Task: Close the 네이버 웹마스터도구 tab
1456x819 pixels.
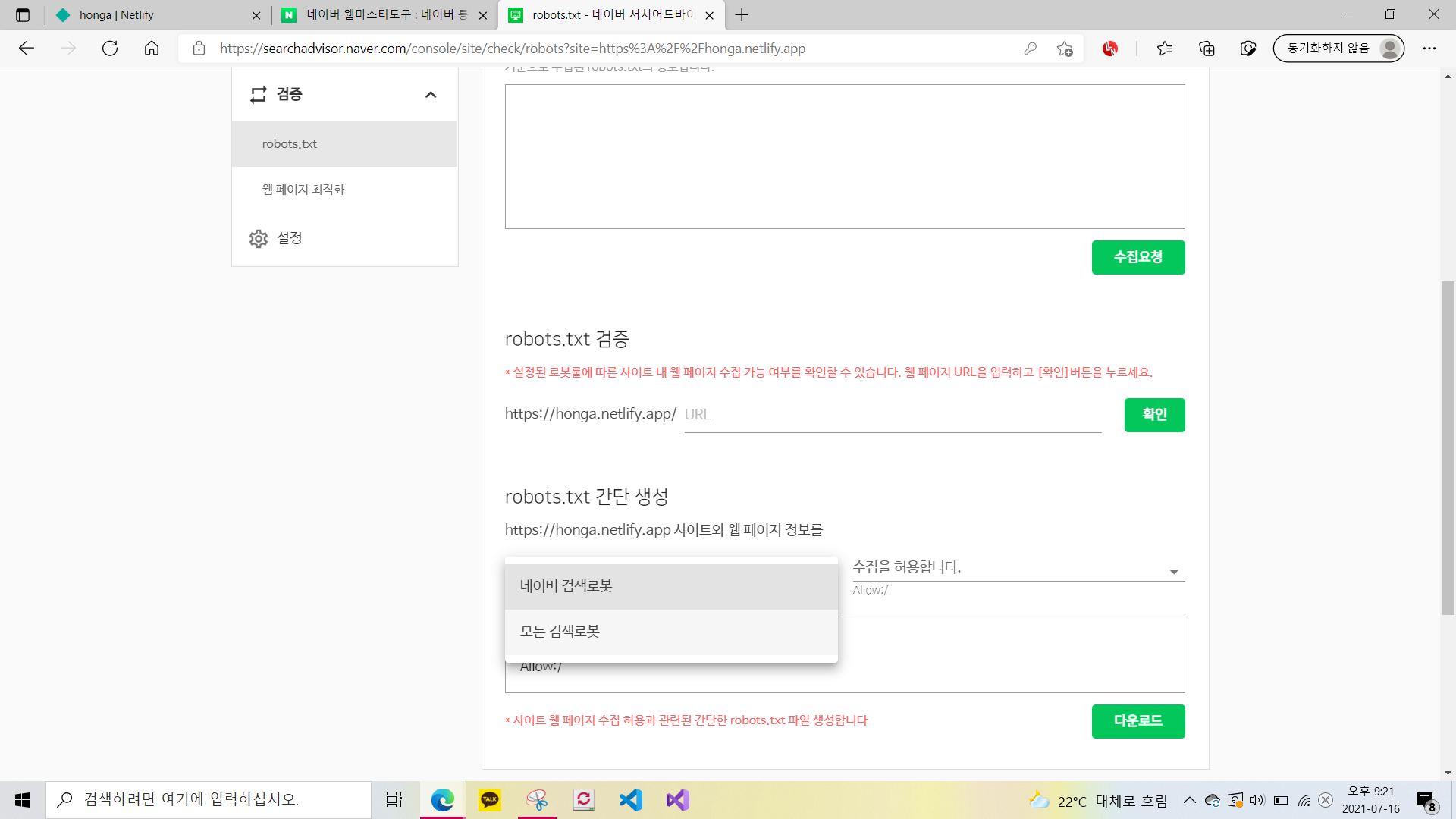Action: tap(483, 15)
